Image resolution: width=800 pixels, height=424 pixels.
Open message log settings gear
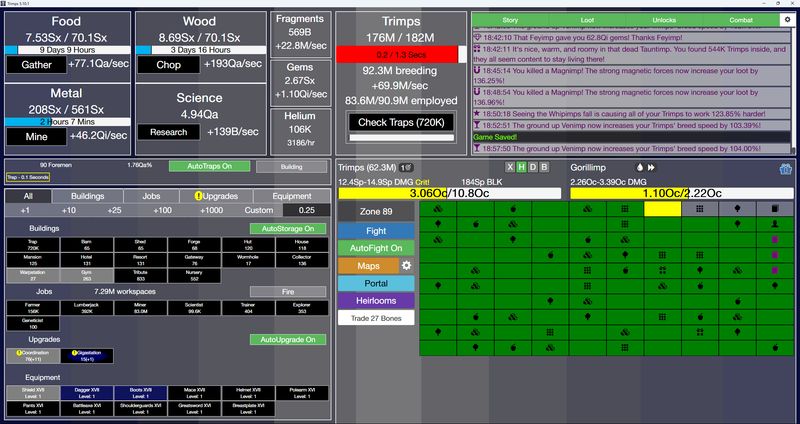787,19
